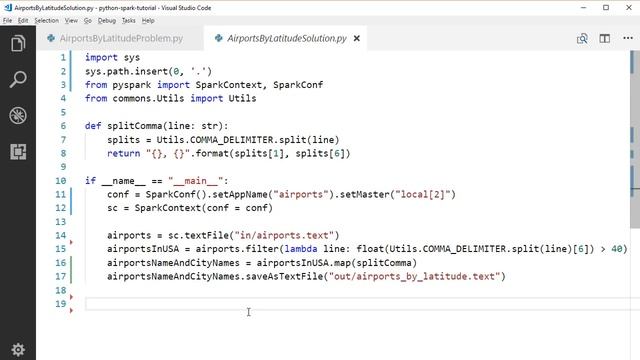Open the Tasks menu
Viewport: 640px width, 360px height.
click(x=129, y=20)
